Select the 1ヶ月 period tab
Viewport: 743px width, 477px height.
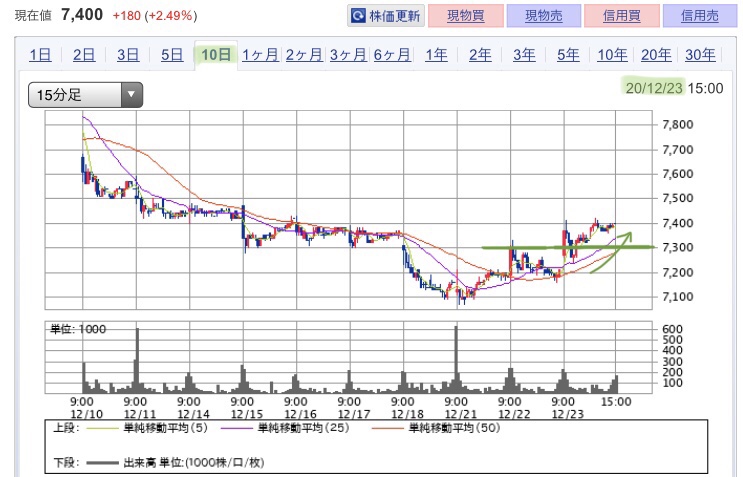click(x=260, y=55)
